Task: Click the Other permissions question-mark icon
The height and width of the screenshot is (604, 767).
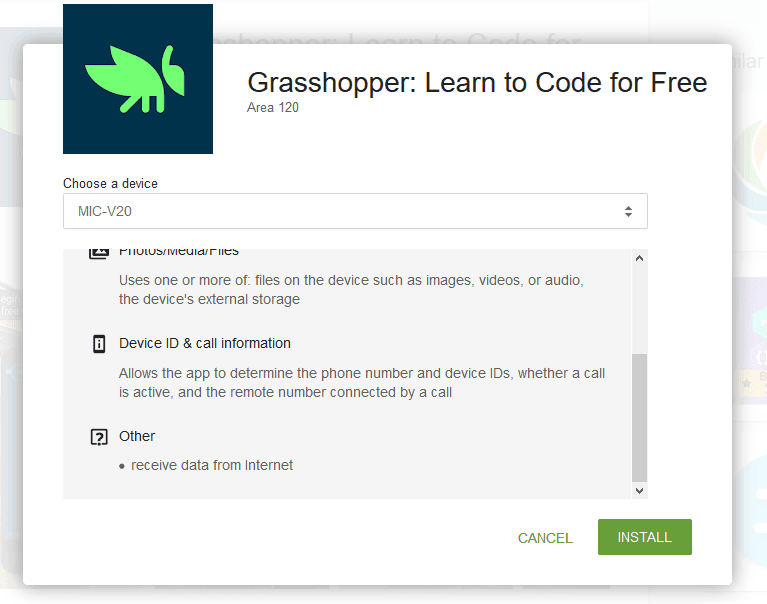Action: [x=99, y=437]
